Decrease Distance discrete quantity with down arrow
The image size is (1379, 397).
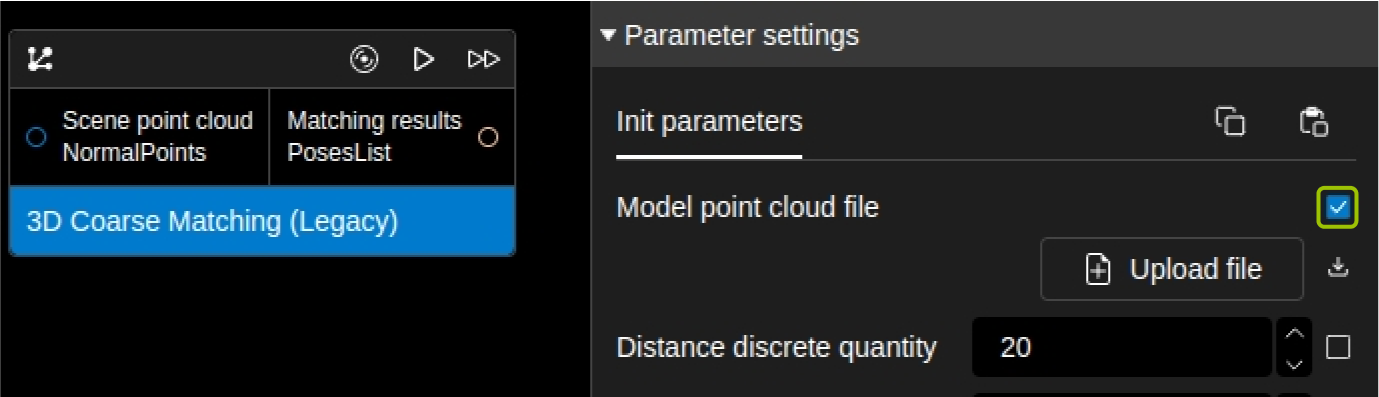(x=1294, y=362)
